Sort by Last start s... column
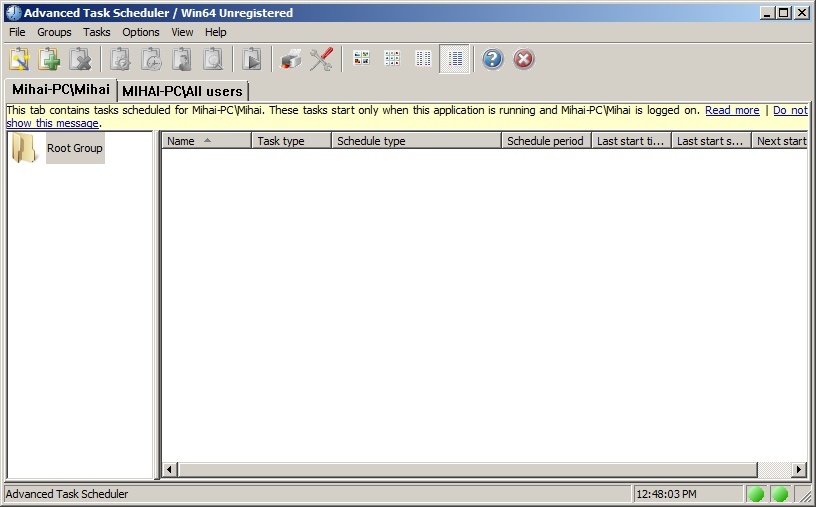This screenshot has height=507, width=816. 711,141
